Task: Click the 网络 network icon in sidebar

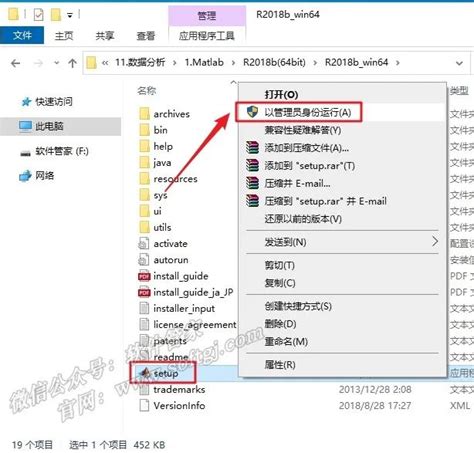Action: (25, 175)
